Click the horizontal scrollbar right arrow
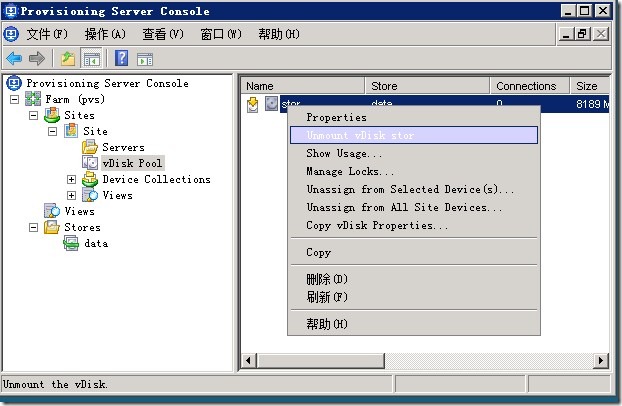Screen dimensions: 622x406 point(601,360)
